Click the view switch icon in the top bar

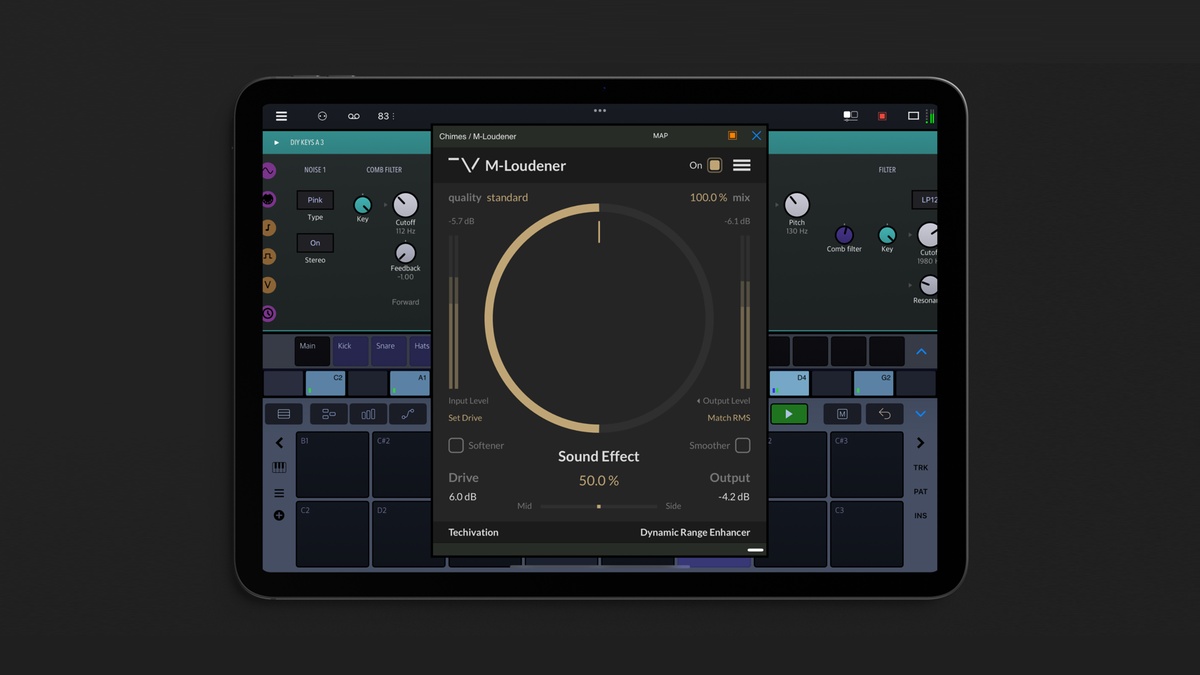click(850, 116)
